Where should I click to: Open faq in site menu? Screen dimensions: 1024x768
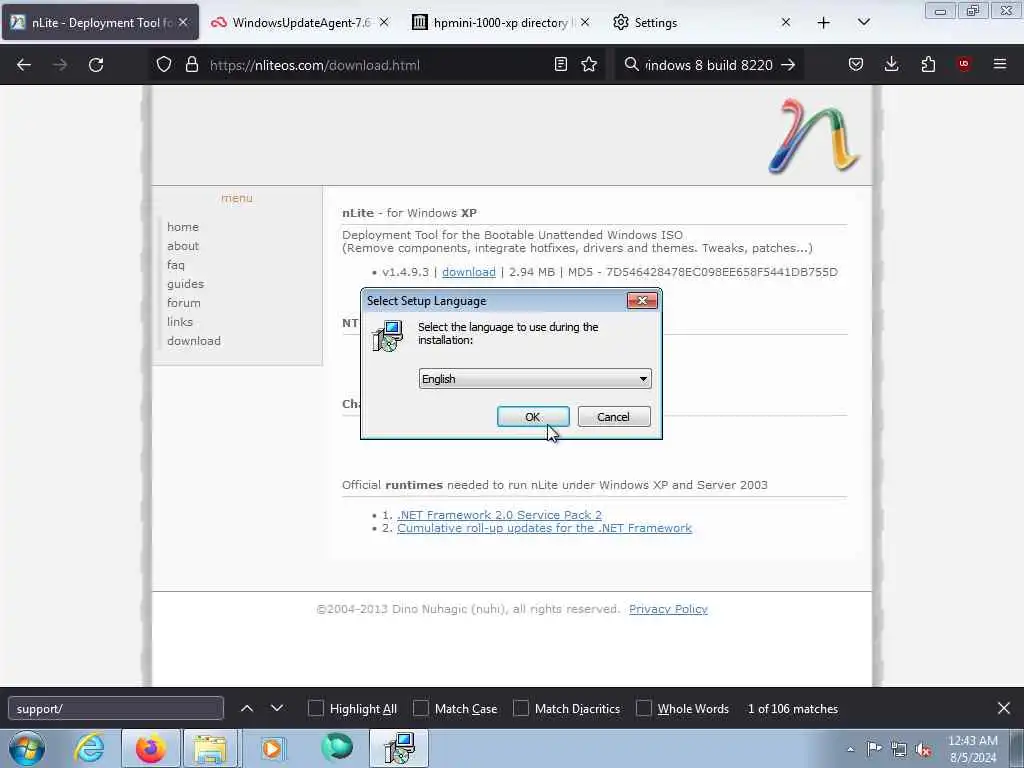176,264
